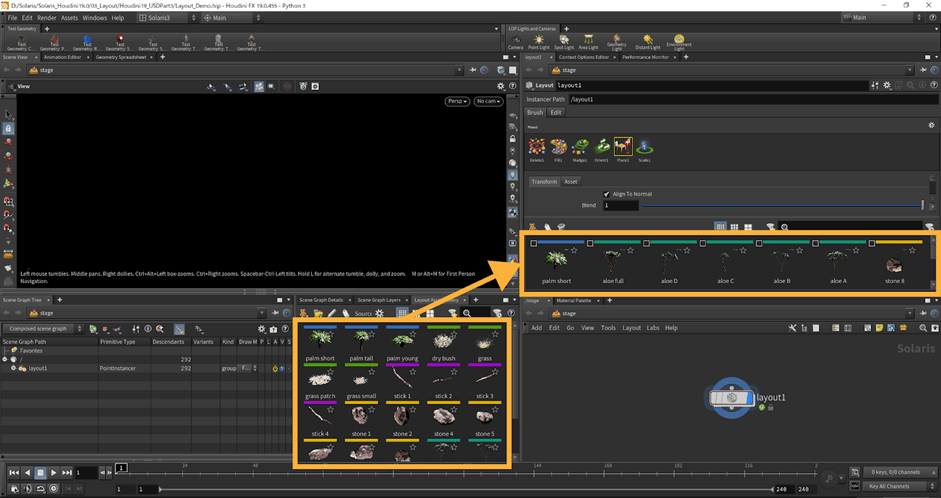Switch to Context Options Editor tab
The image size is (941, 498).
point(583,57)
